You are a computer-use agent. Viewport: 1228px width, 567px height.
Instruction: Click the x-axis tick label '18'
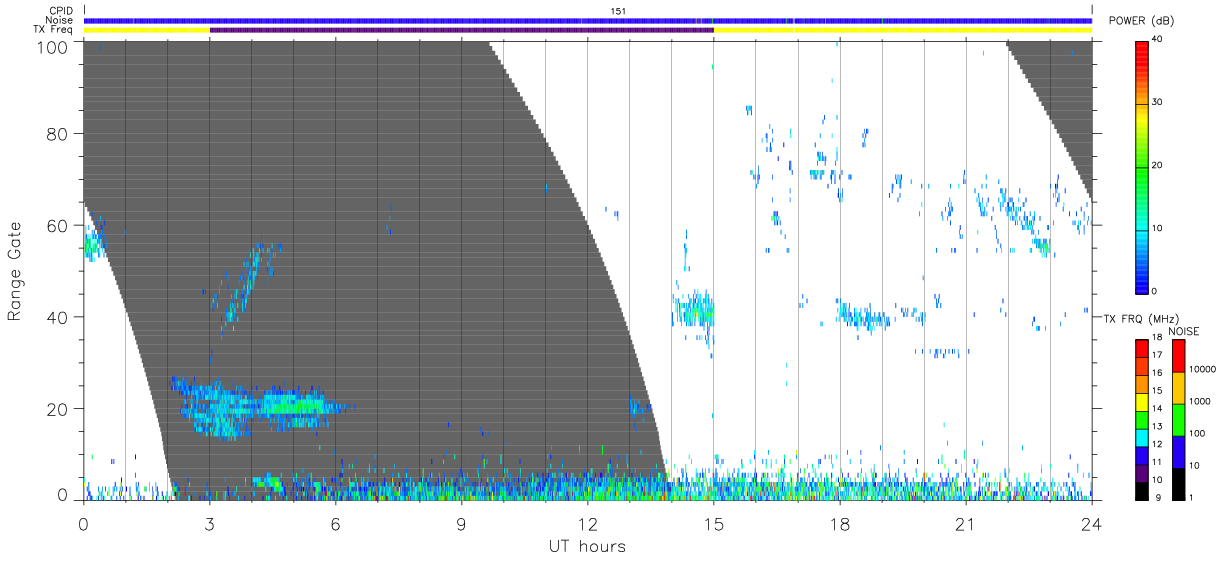[x=839, y=523]
